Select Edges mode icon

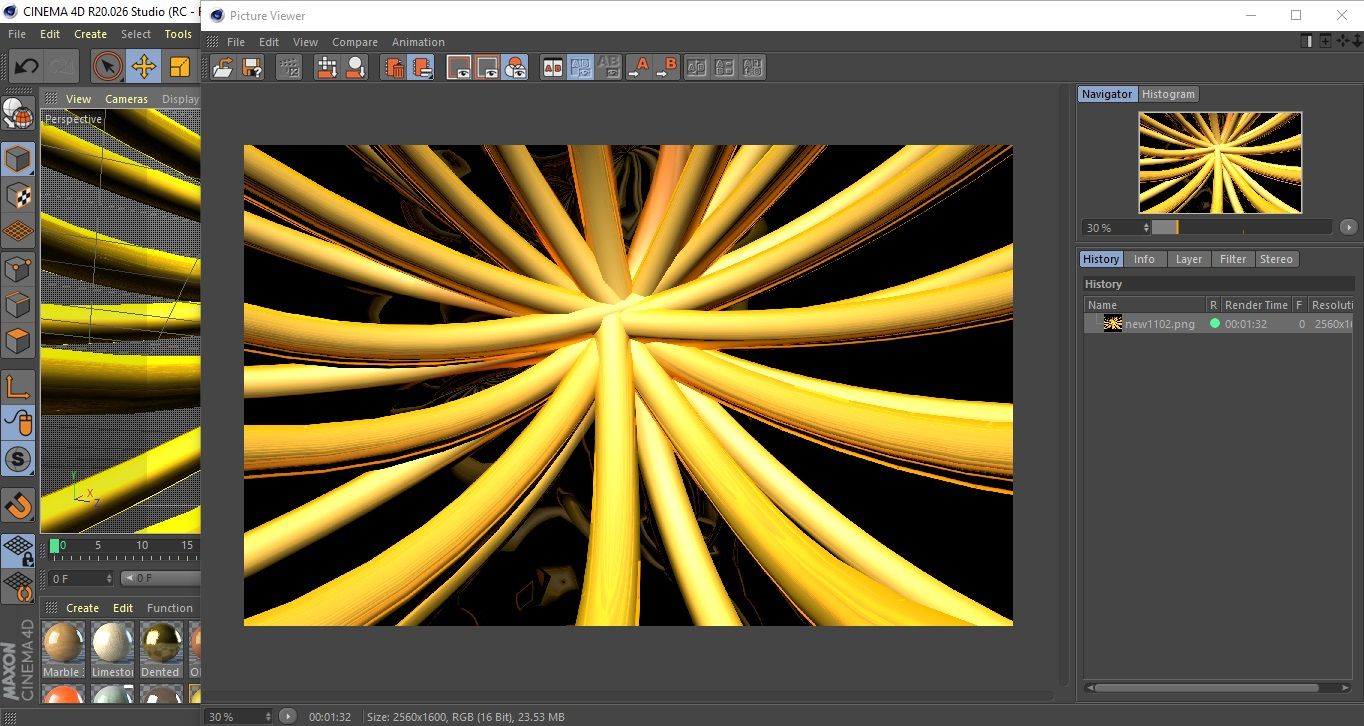tap(18, 305)
